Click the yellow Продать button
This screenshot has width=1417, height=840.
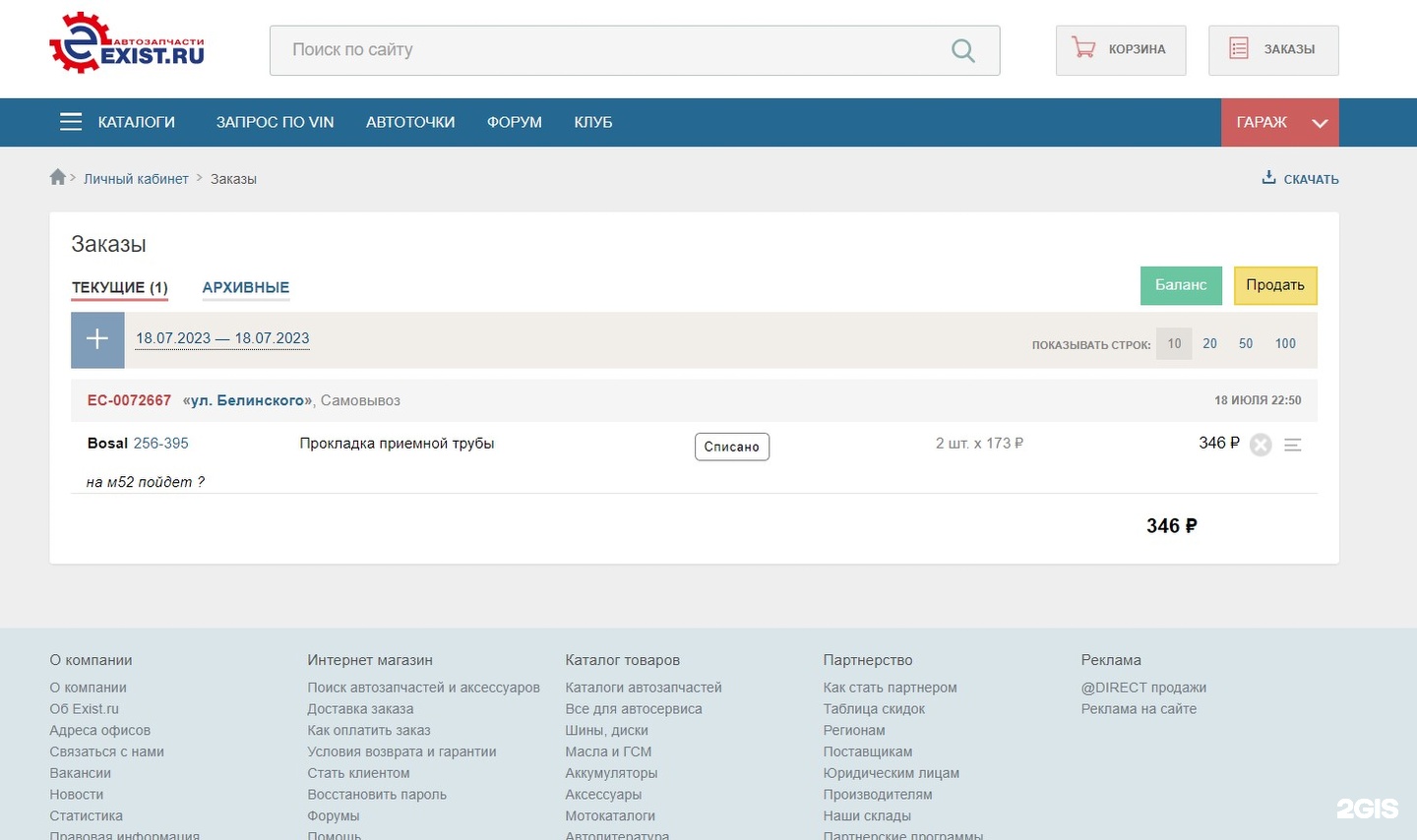coord(1275,285)
